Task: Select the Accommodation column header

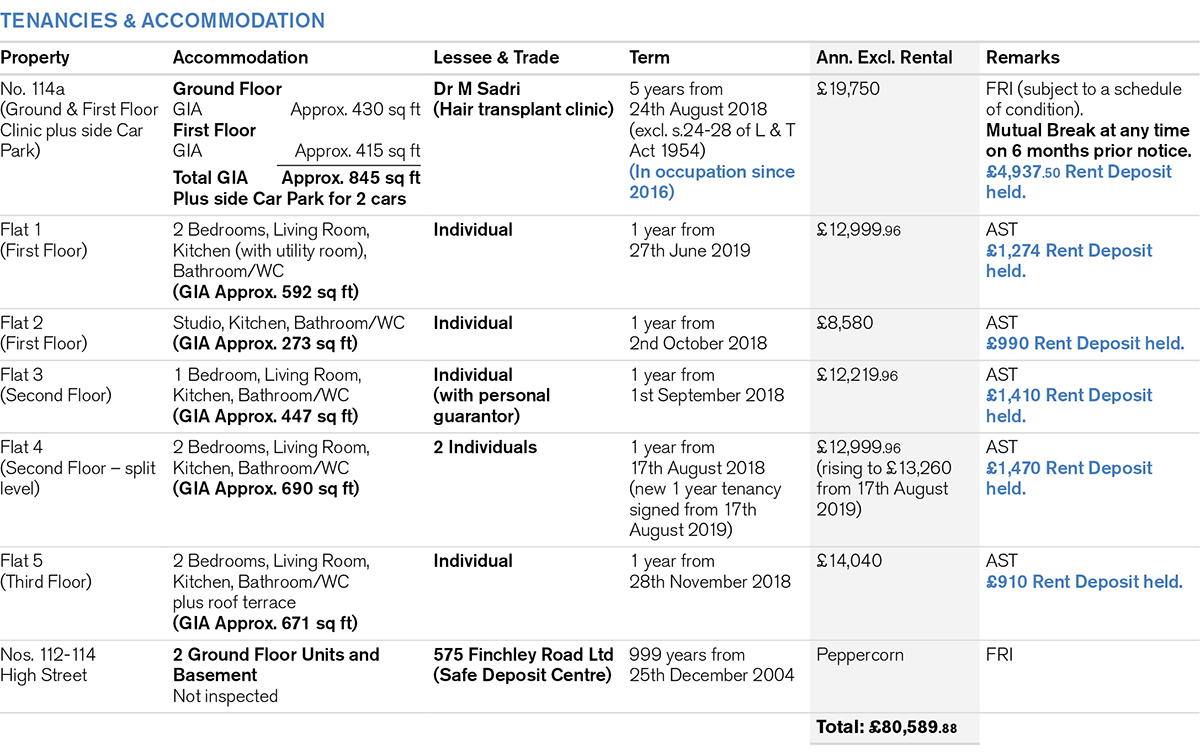Action: (240, 57)
